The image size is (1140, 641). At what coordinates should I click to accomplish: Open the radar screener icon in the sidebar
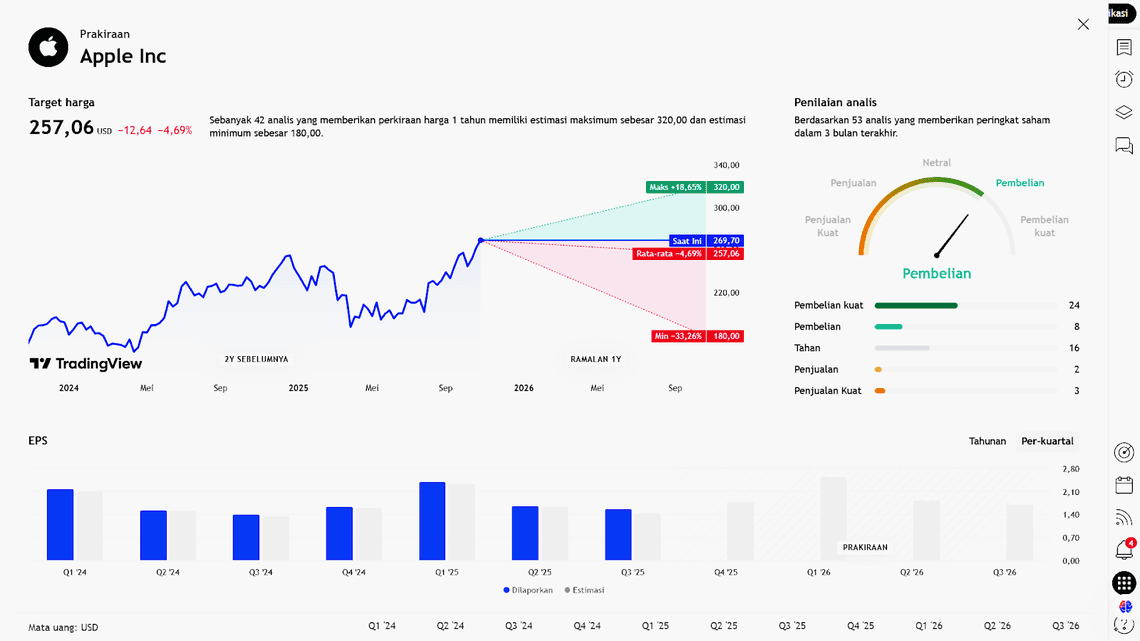pyautogui.click(x=1124, y=452)
